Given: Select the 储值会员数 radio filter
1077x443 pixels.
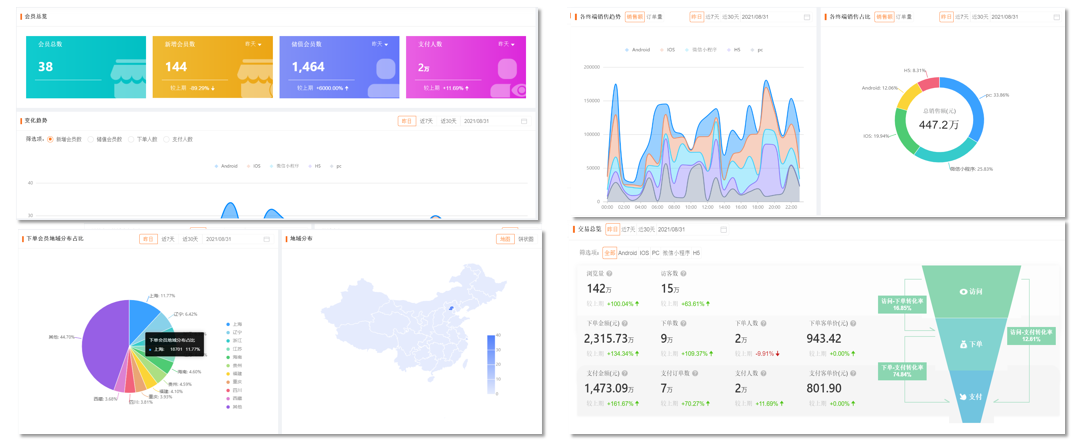Looking at the screenshot, I should coord(90,140).
